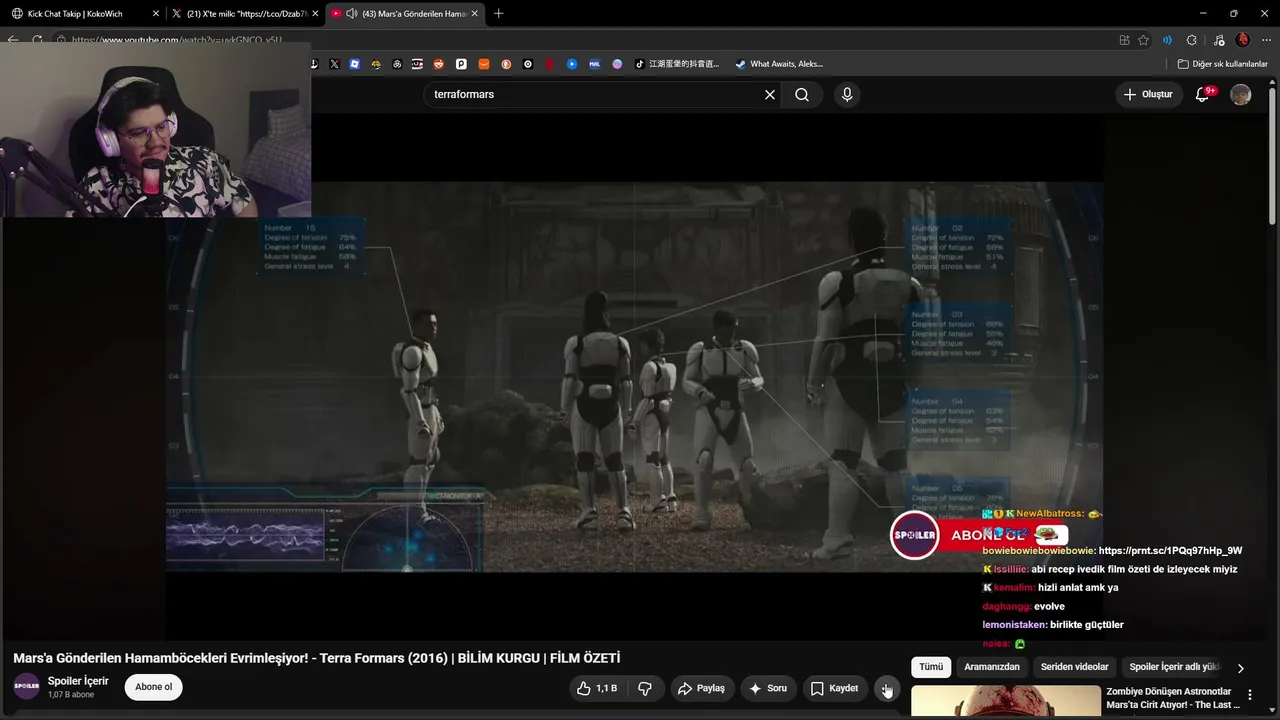Screen dimensions: 1280x720
Task: Open the blue read aloud wave icon
Action: [x=1167, y=40]
